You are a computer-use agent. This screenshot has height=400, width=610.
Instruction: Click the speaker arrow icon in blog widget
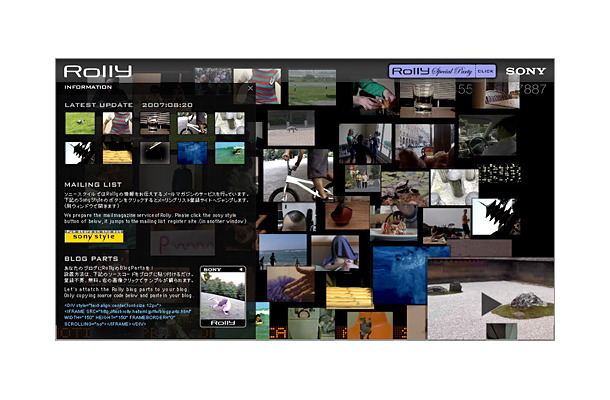click(241, 269)
